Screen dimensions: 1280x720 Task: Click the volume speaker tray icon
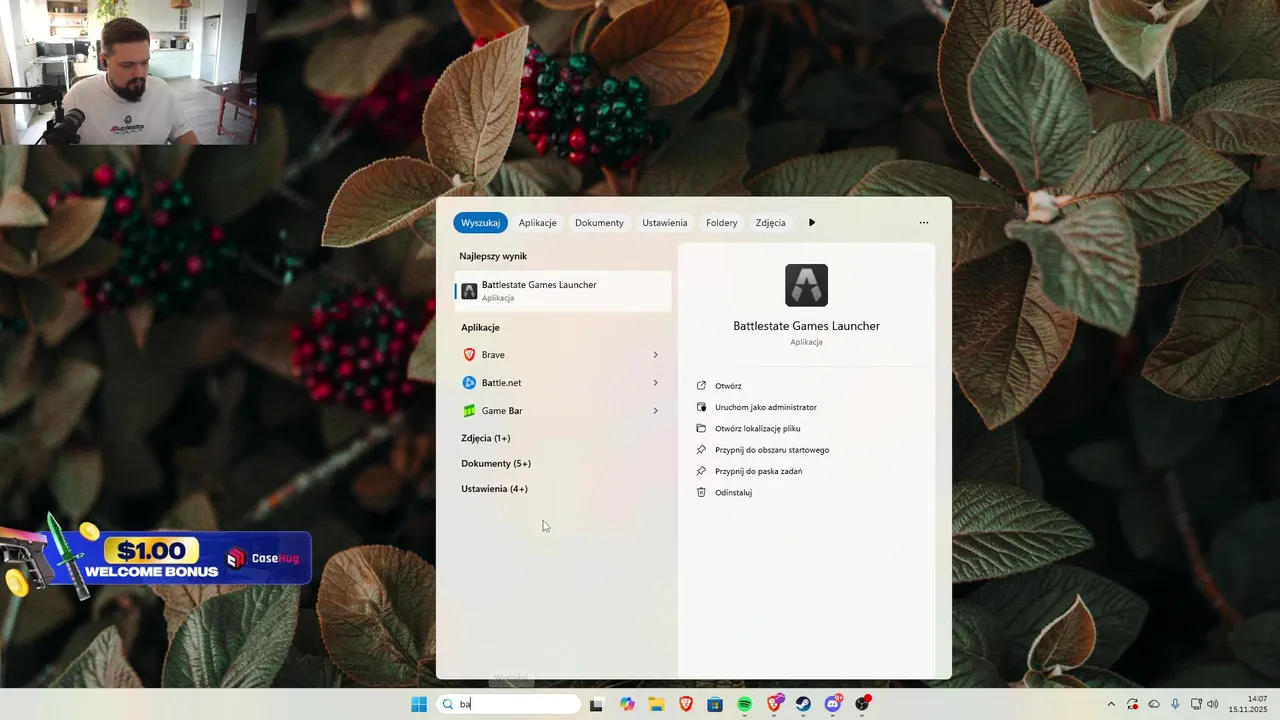point(1213,704)
